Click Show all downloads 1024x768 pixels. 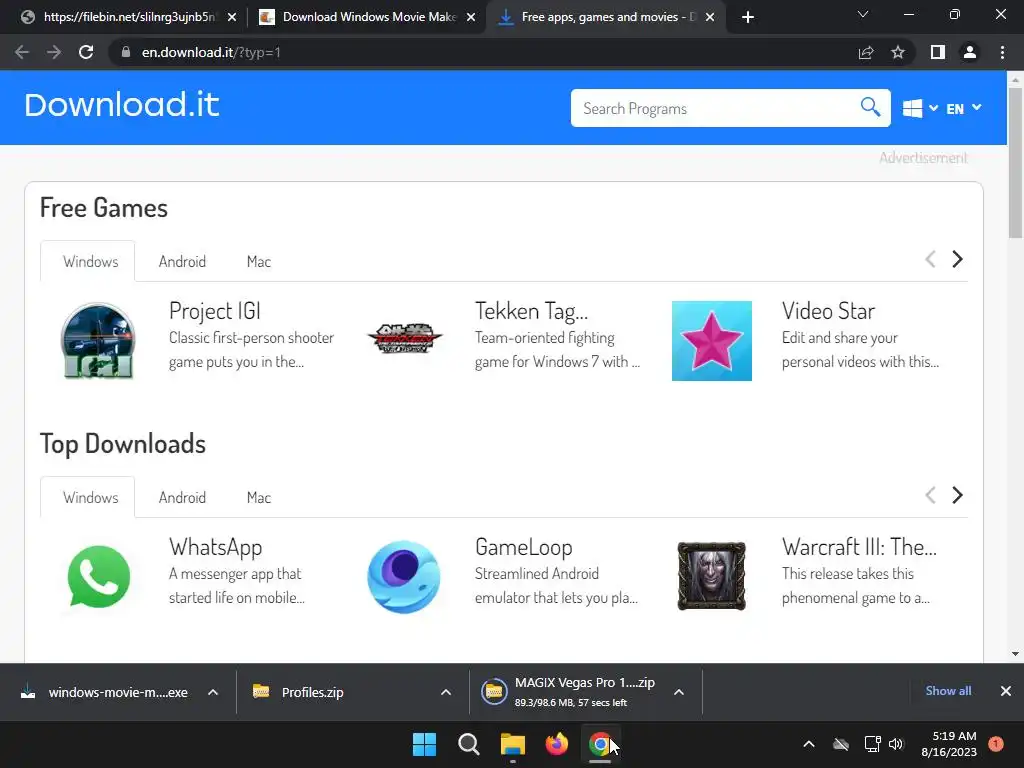pos(948,691)
